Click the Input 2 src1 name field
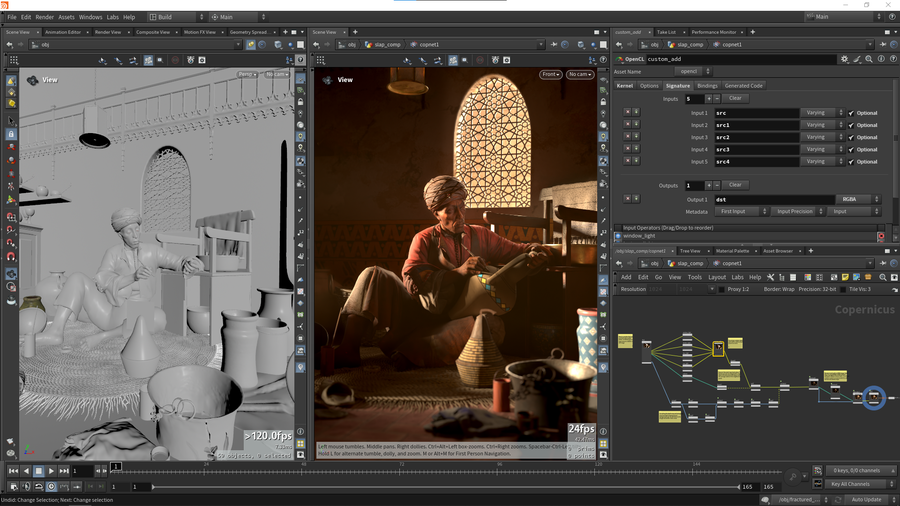900x506 pixels. coord(755,125)
